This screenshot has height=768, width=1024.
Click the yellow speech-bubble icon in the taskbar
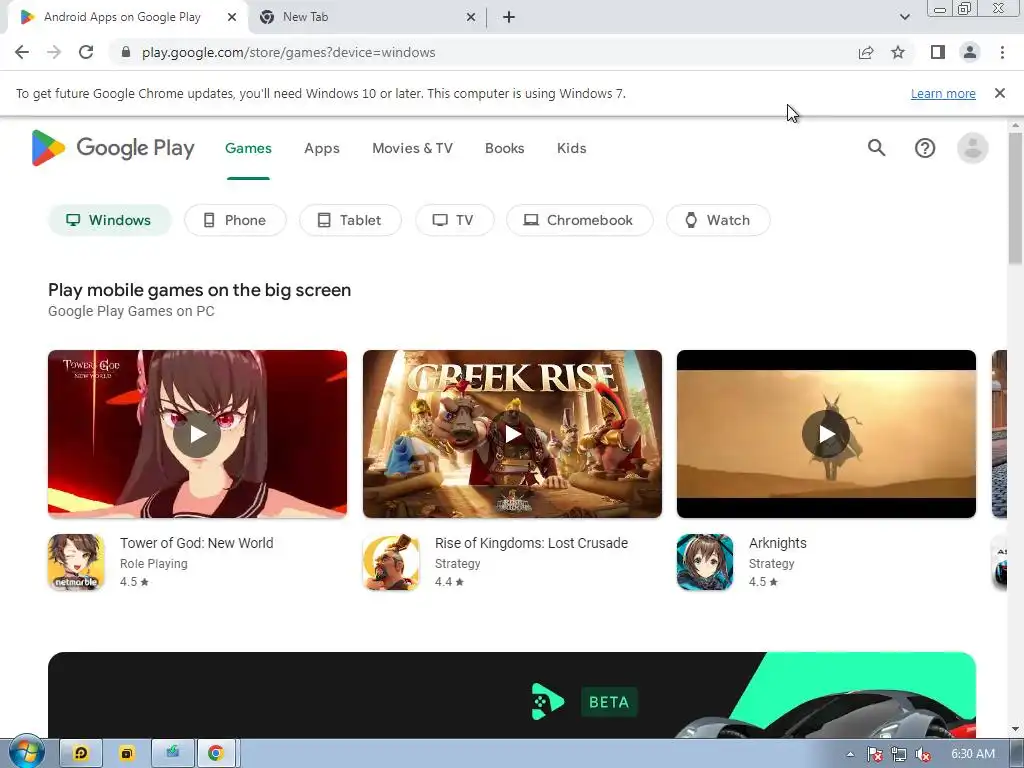[81, 754]
